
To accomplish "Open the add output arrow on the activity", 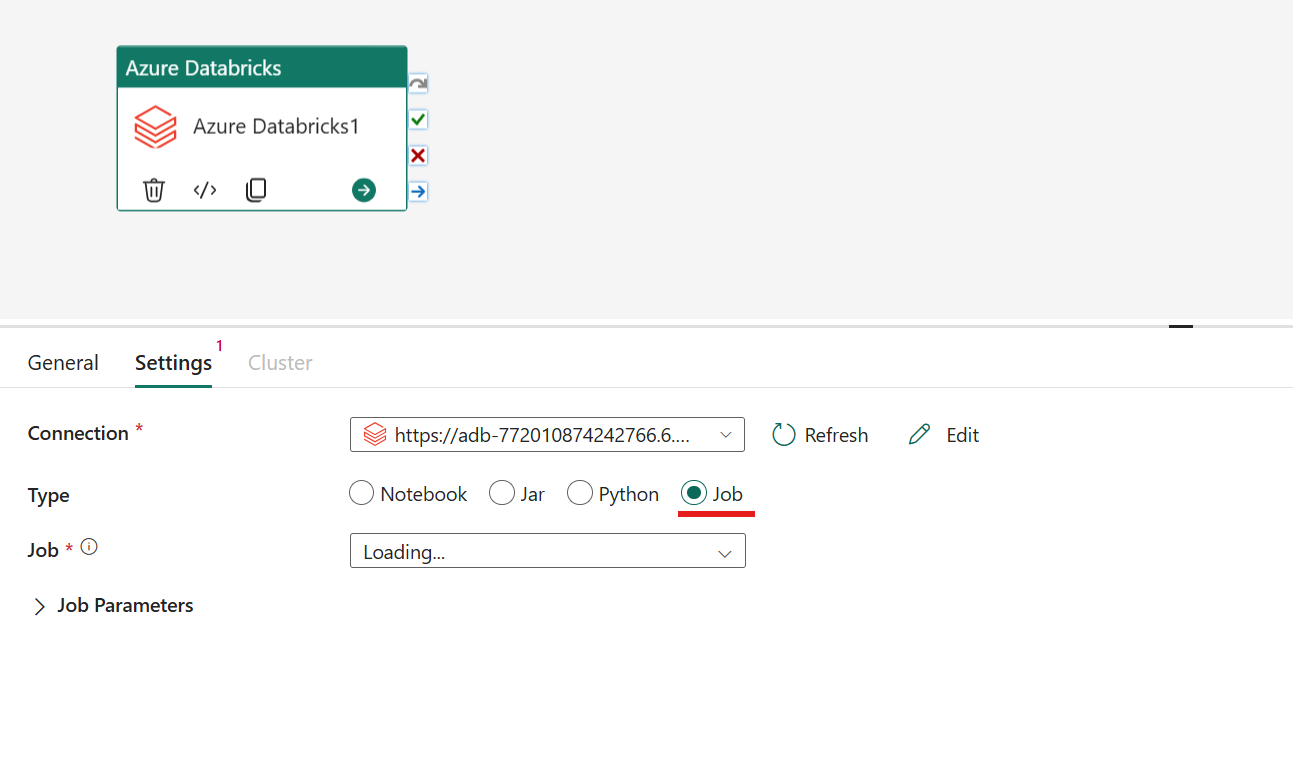I will (363, 190).
